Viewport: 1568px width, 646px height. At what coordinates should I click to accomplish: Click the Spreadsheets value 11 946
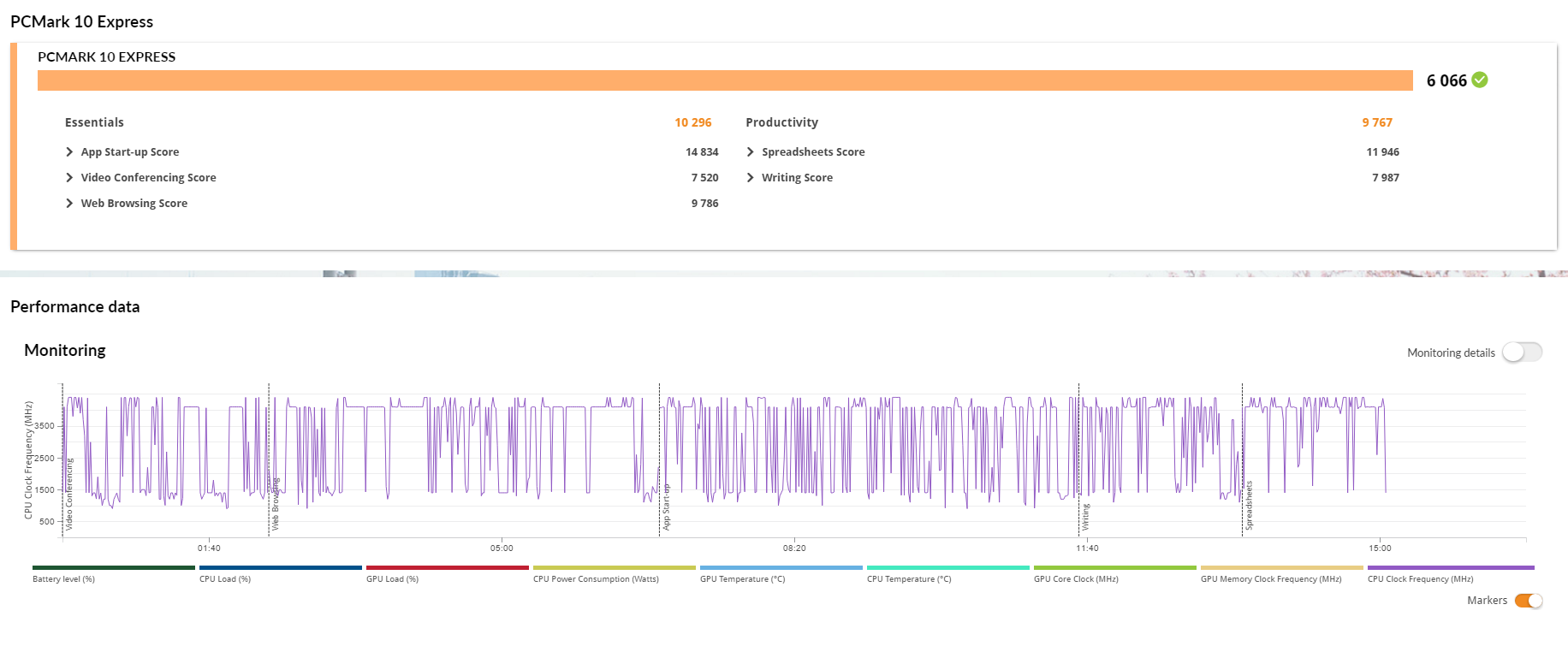1383,152
